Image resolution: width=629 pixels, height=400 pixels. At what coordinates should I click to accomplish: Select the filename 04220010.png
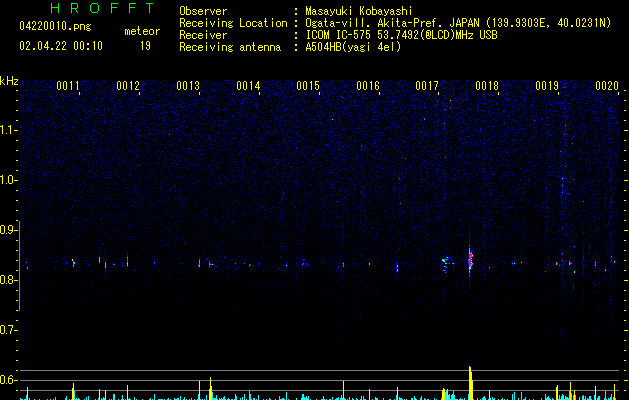(55, 26)
